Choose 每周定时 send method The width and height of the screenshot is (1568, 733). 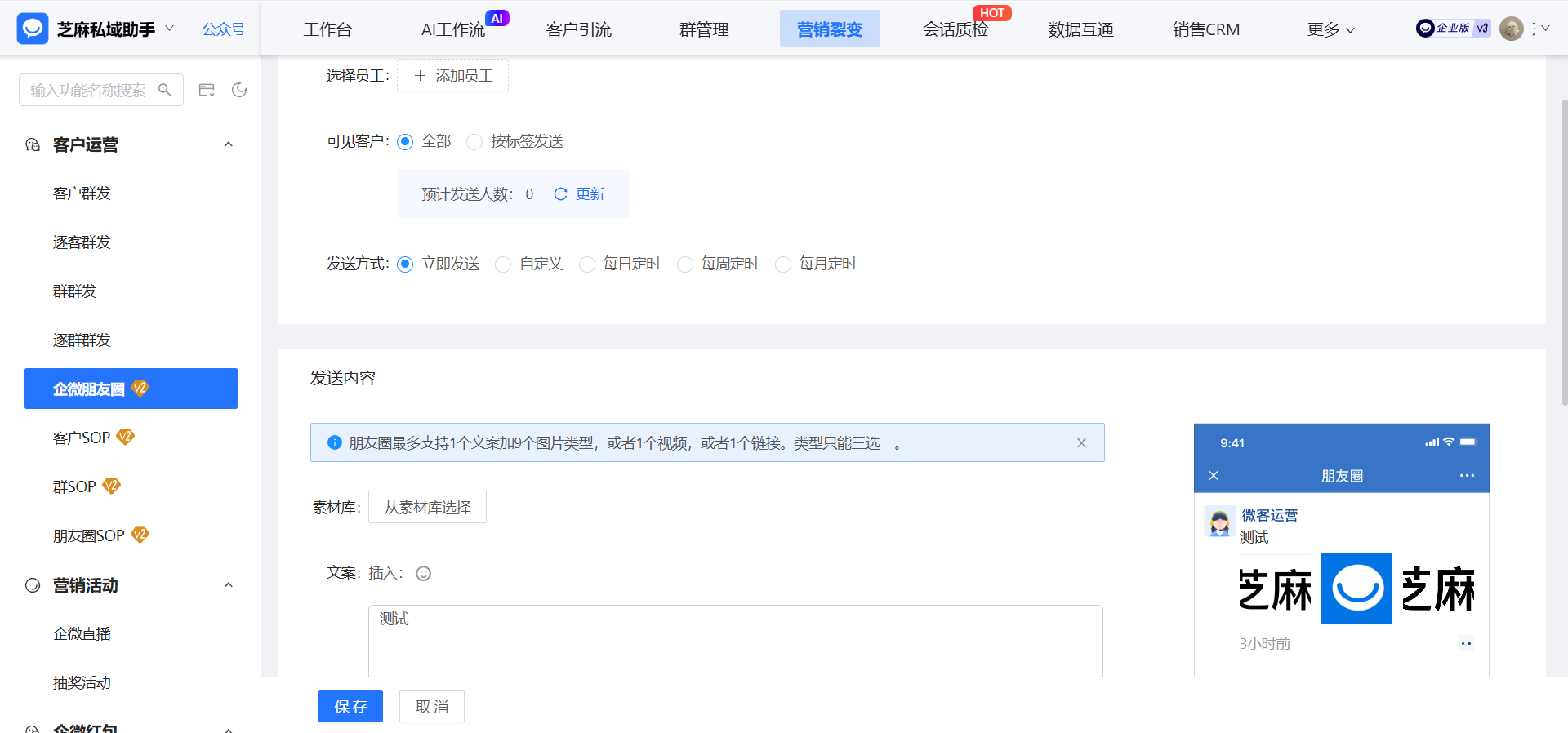pyautogui.click(x=684, y=264)
